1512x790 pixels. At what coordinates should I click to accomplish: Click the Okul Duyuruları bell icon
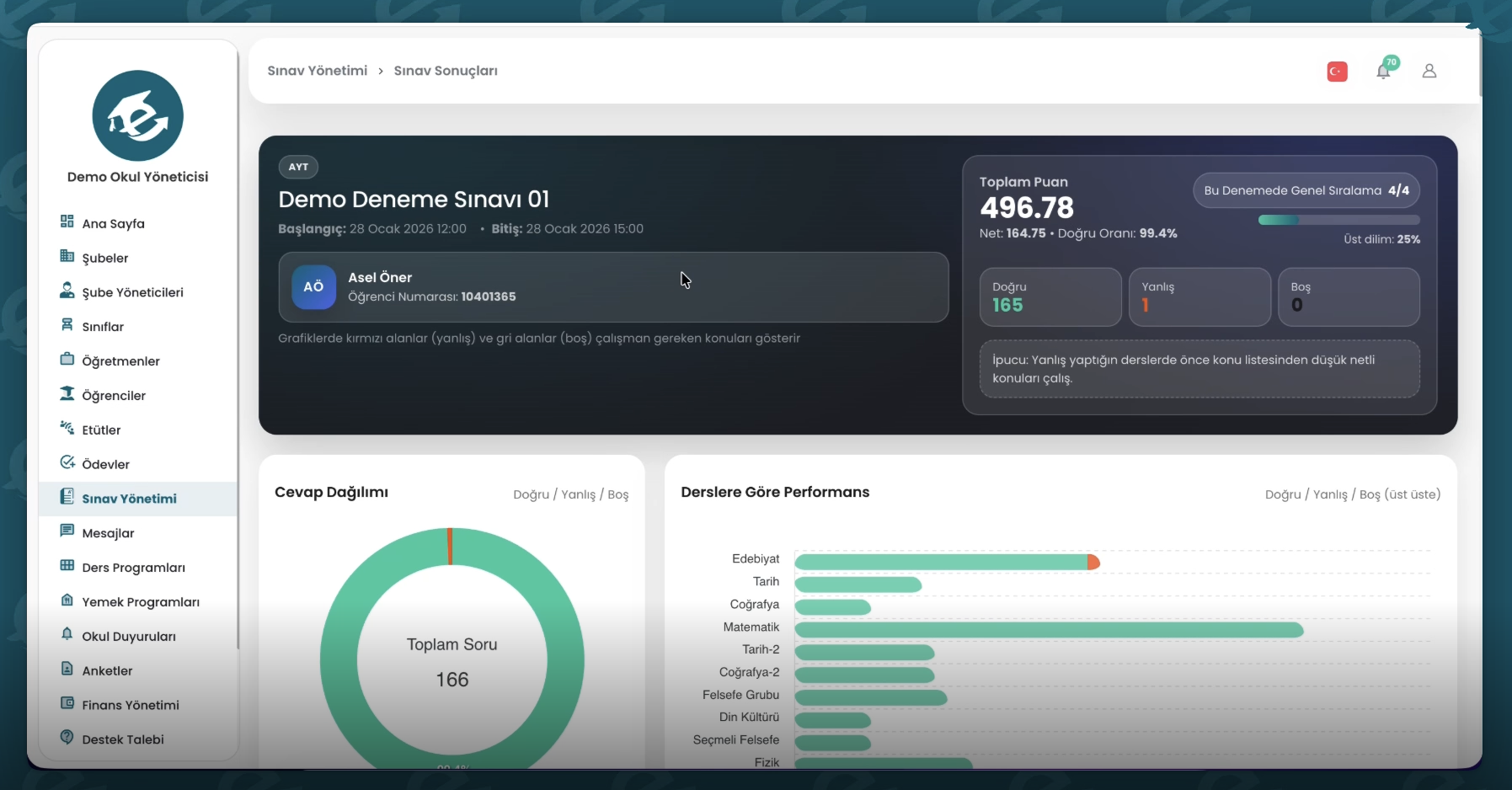pyautogui.click(x=67, y=635)
